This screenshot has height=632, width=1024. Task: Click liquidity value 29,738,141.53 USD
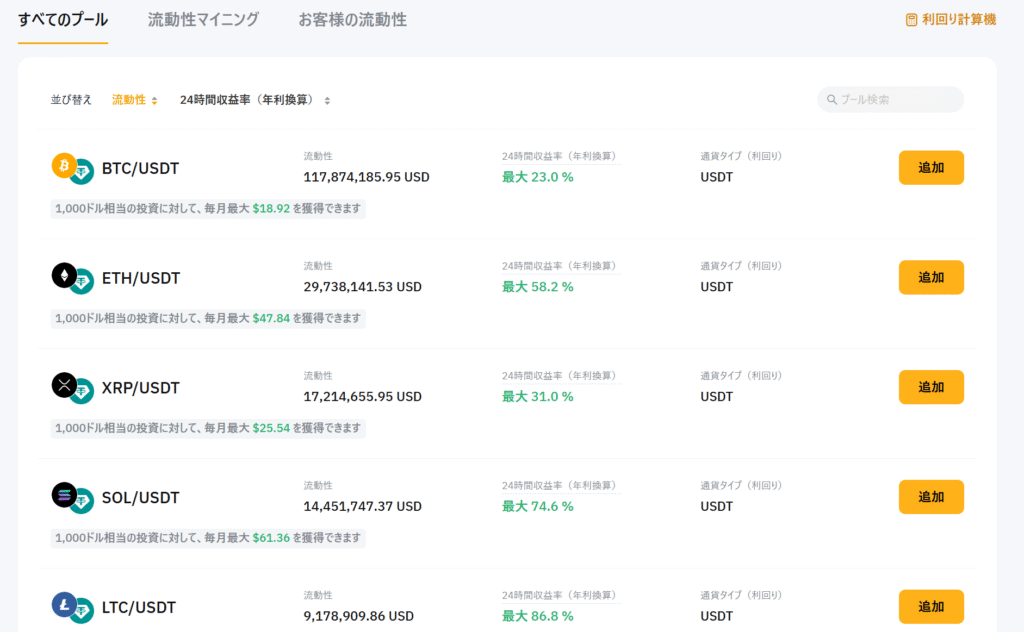click(362, 287)
